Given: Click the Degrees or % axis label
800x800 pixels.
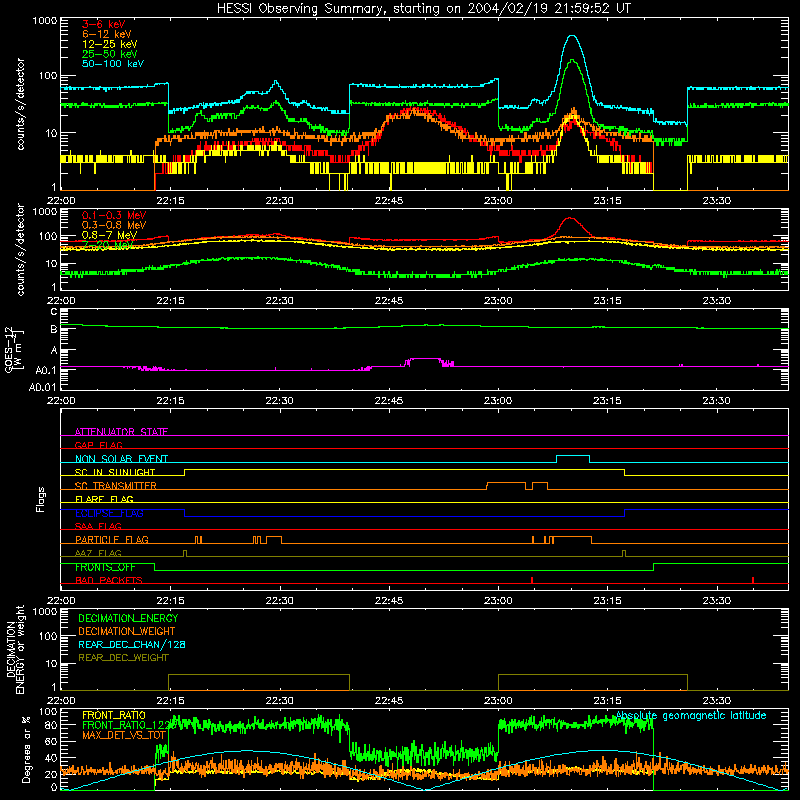Looking at the screenshot, I should coord(26,749).
